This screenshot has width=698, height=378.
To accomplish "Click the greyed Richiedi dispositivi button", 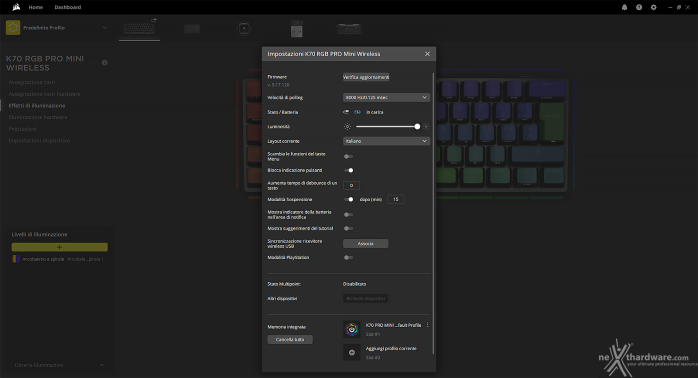I will pos(365,298).
